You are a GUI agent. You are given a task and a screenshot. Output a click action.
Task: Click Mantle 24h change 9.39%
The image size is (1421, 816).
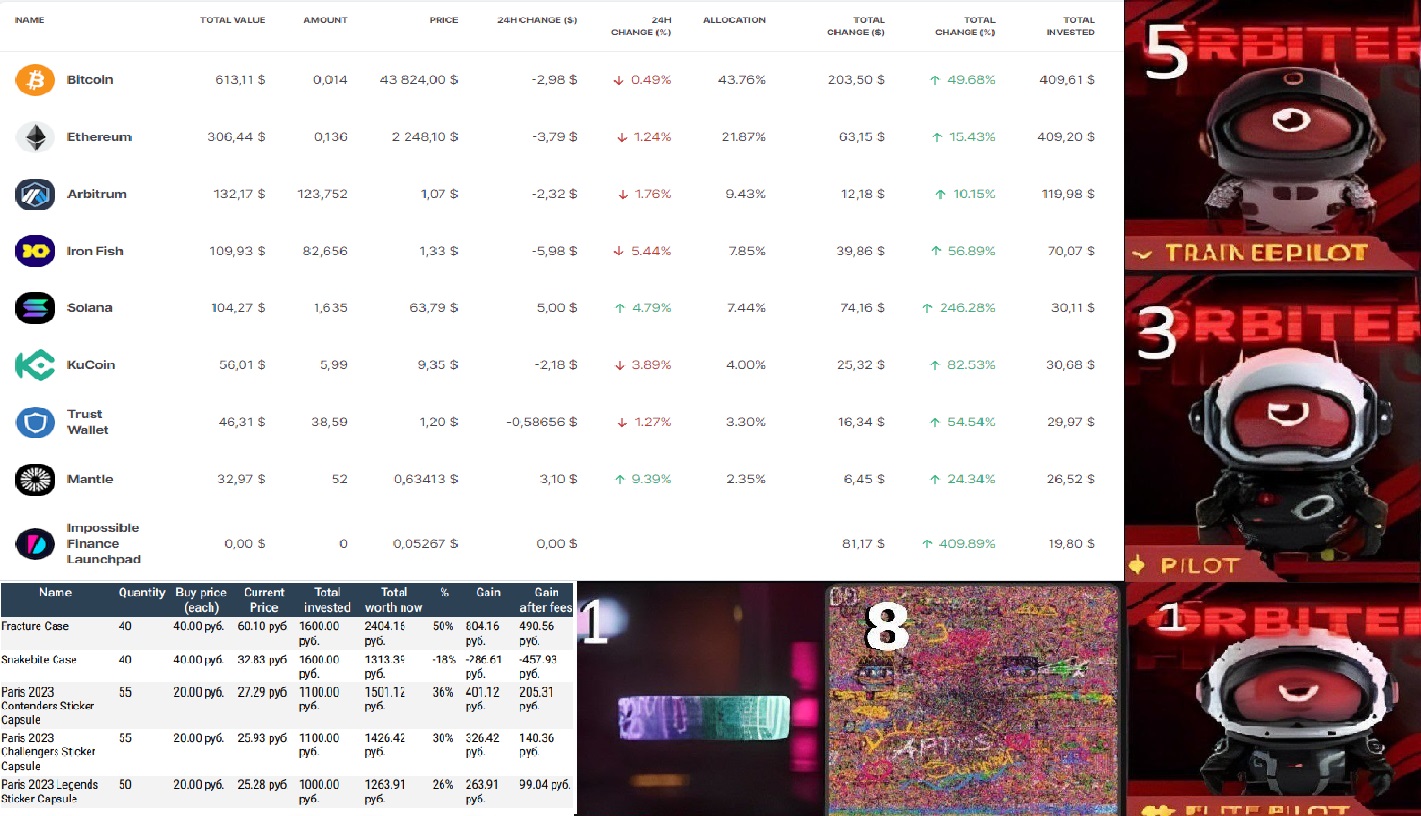[x=642, y=479]
